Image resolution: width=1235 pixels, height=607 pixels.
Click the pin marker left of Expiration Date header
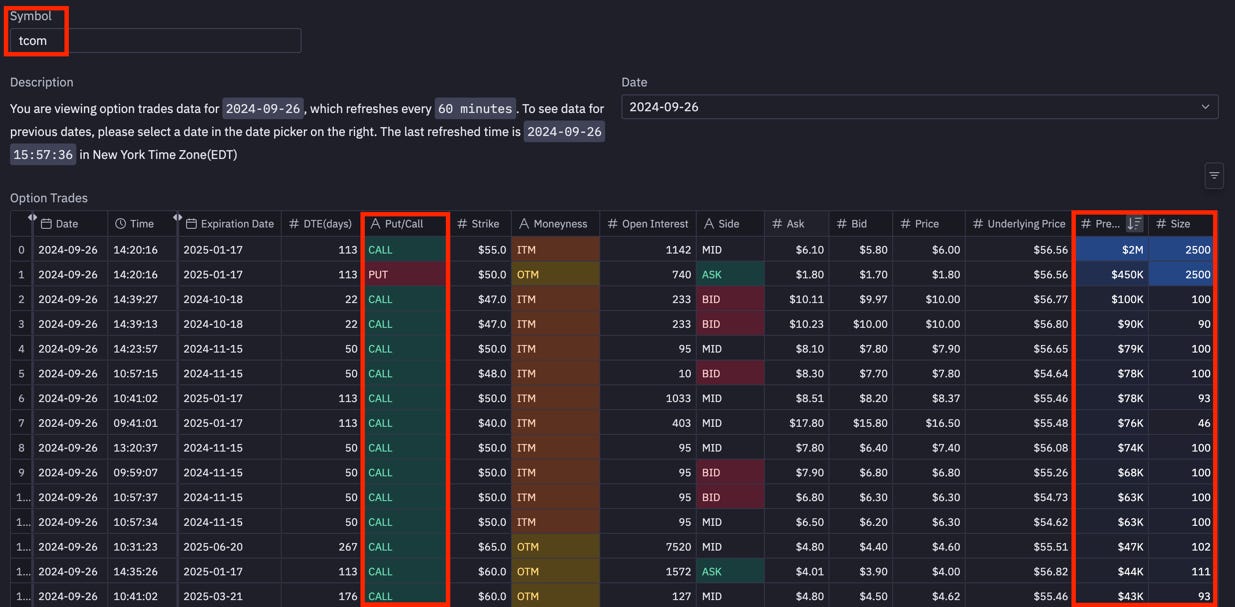pyautogui.click(x=177, y=217)
